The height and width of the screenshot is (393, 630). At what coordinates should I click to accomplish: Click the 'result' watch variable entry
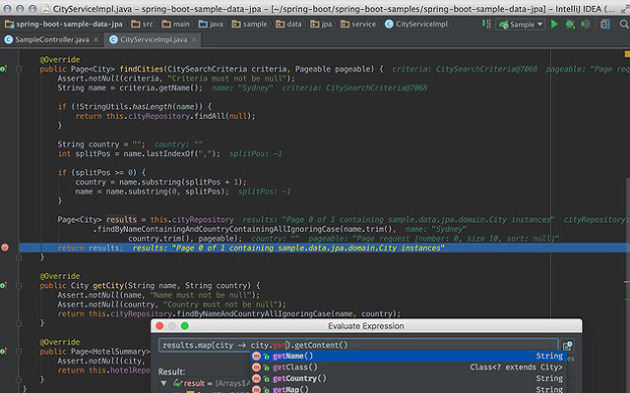pyautogui.click(x=194, y=383)
